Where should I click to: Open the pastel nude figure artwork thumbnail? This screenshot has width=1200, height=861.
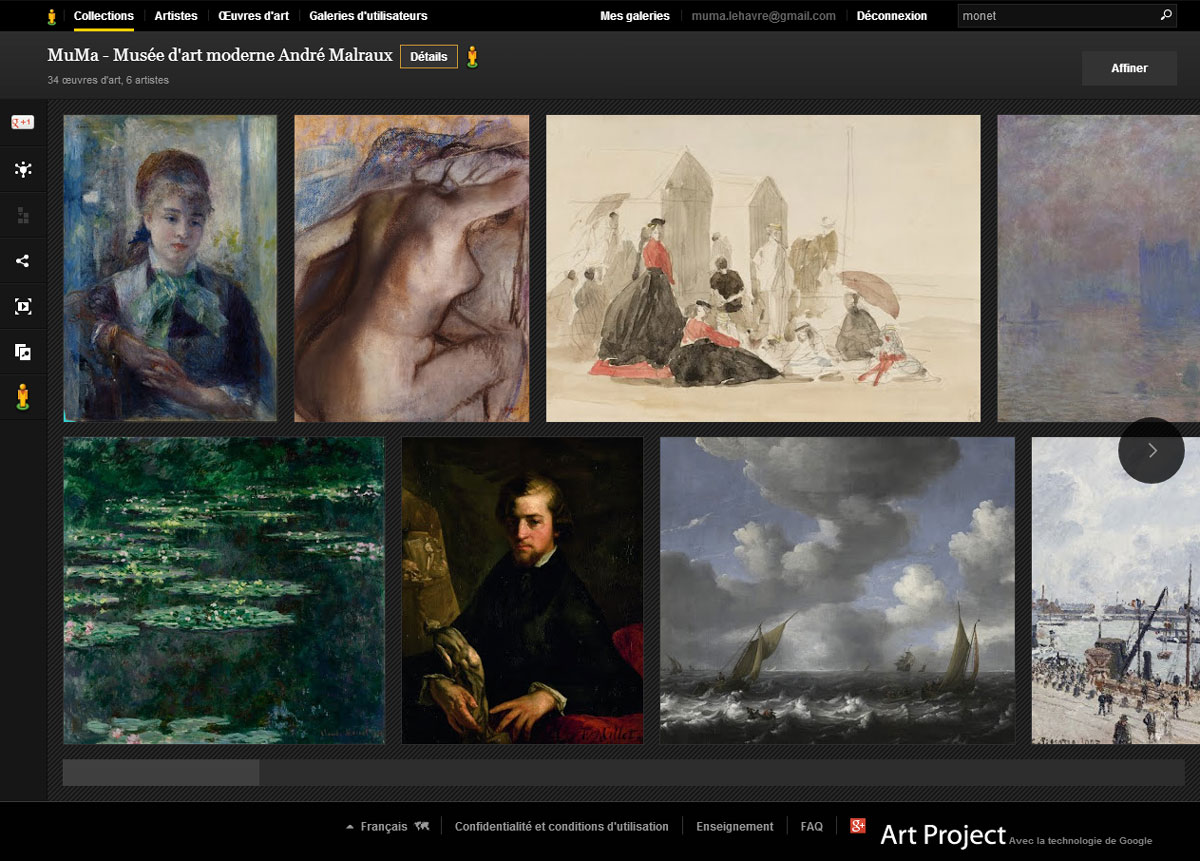point(412,268)
